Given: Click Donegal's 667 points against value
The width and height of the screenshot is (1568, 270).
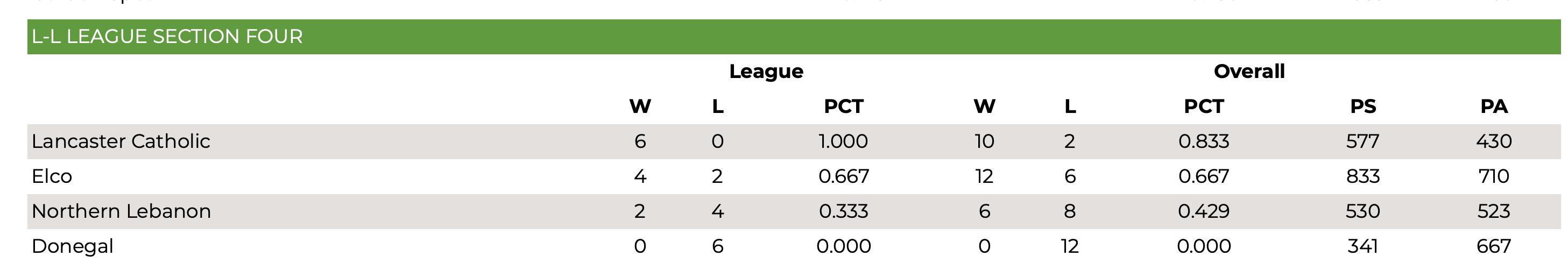Looking at the screenshot, I should point(1494,246).
